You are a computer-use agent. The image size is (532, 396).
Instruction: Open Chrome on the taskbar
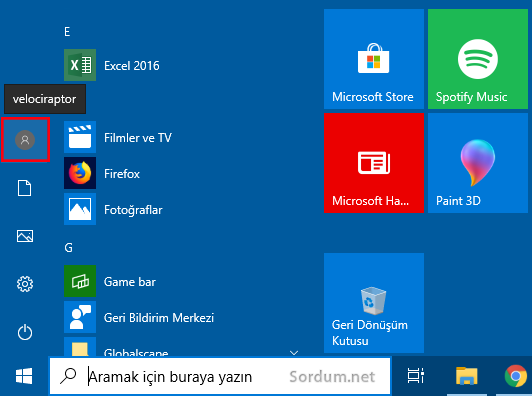516,376
